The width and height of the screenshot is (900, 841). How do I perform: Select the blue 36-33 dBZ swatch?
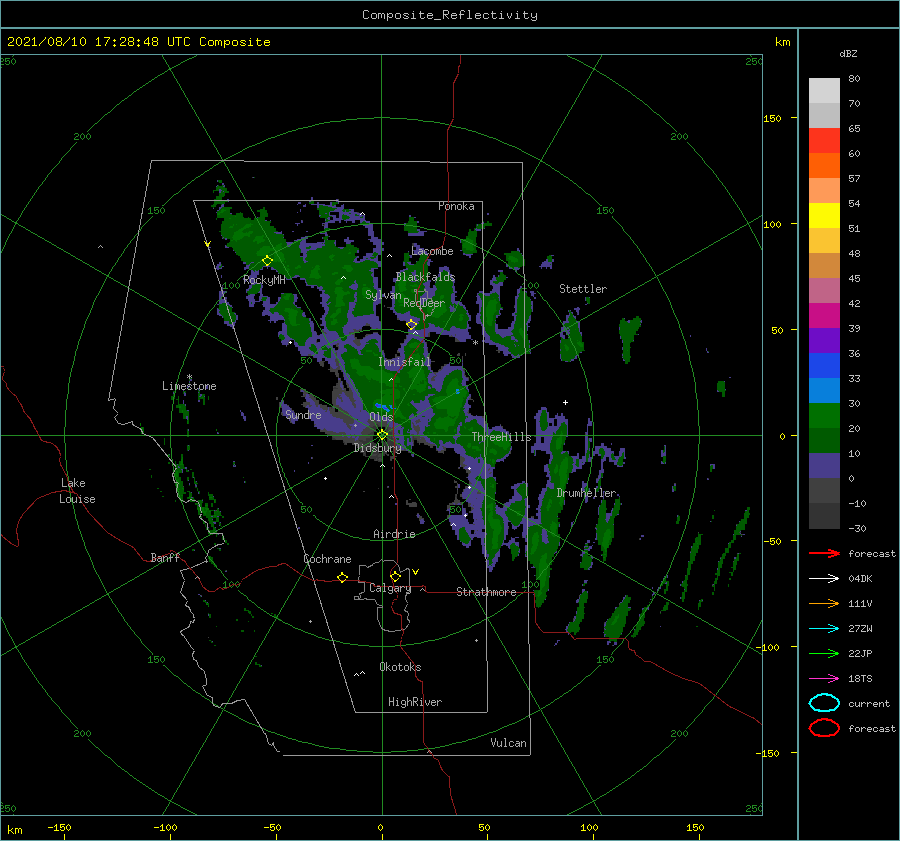tap(824, 365)
